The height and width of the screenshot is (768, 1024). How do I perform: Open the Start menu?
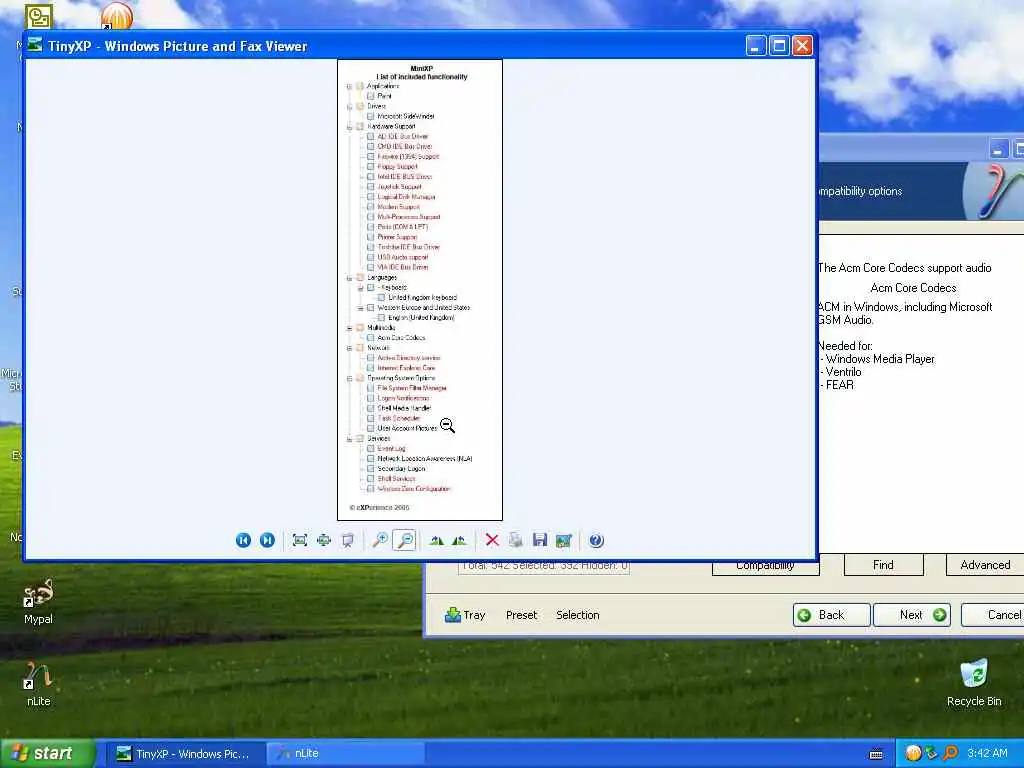tap(47, 753)
